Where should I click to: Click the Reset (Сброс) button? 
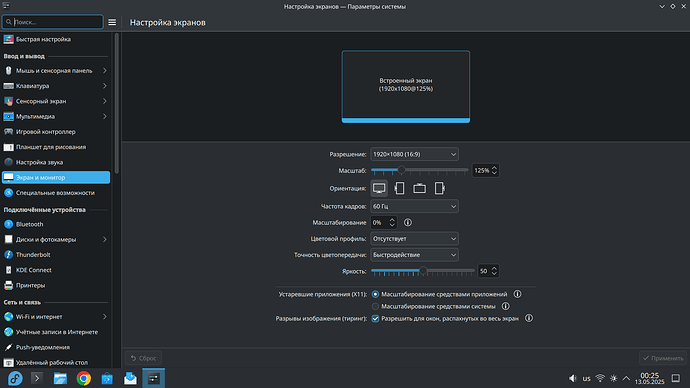click(x=143, y=358)
